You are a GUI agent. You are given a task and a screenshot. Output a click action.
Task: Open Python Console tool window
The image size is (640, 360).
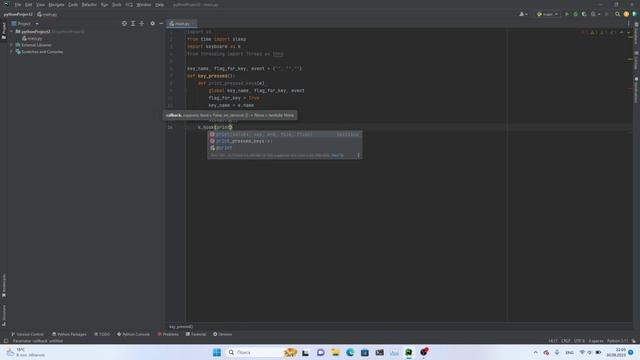pos(133,334)
